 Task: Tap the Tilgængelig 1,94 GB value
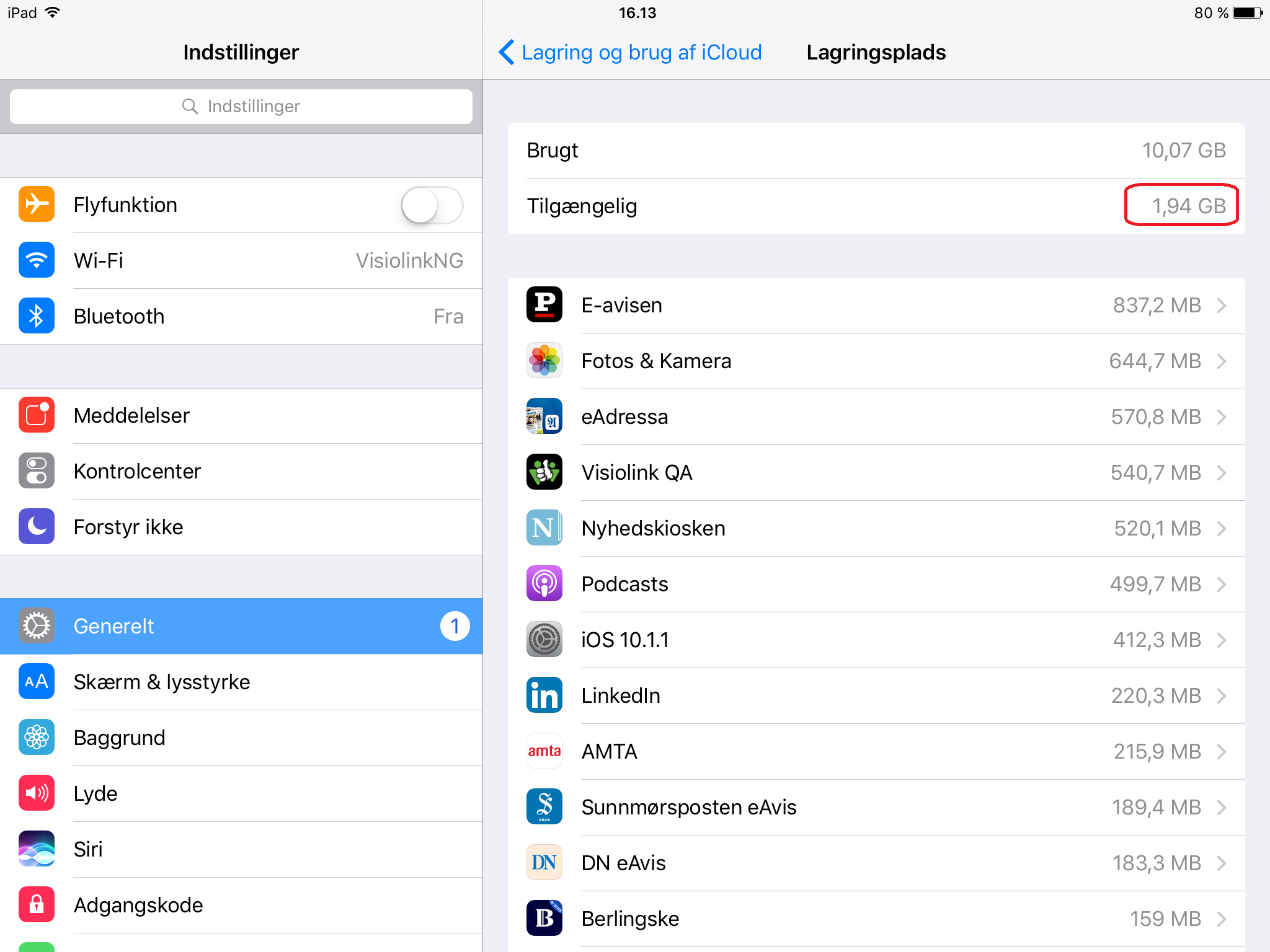(x=1188, y=206)
